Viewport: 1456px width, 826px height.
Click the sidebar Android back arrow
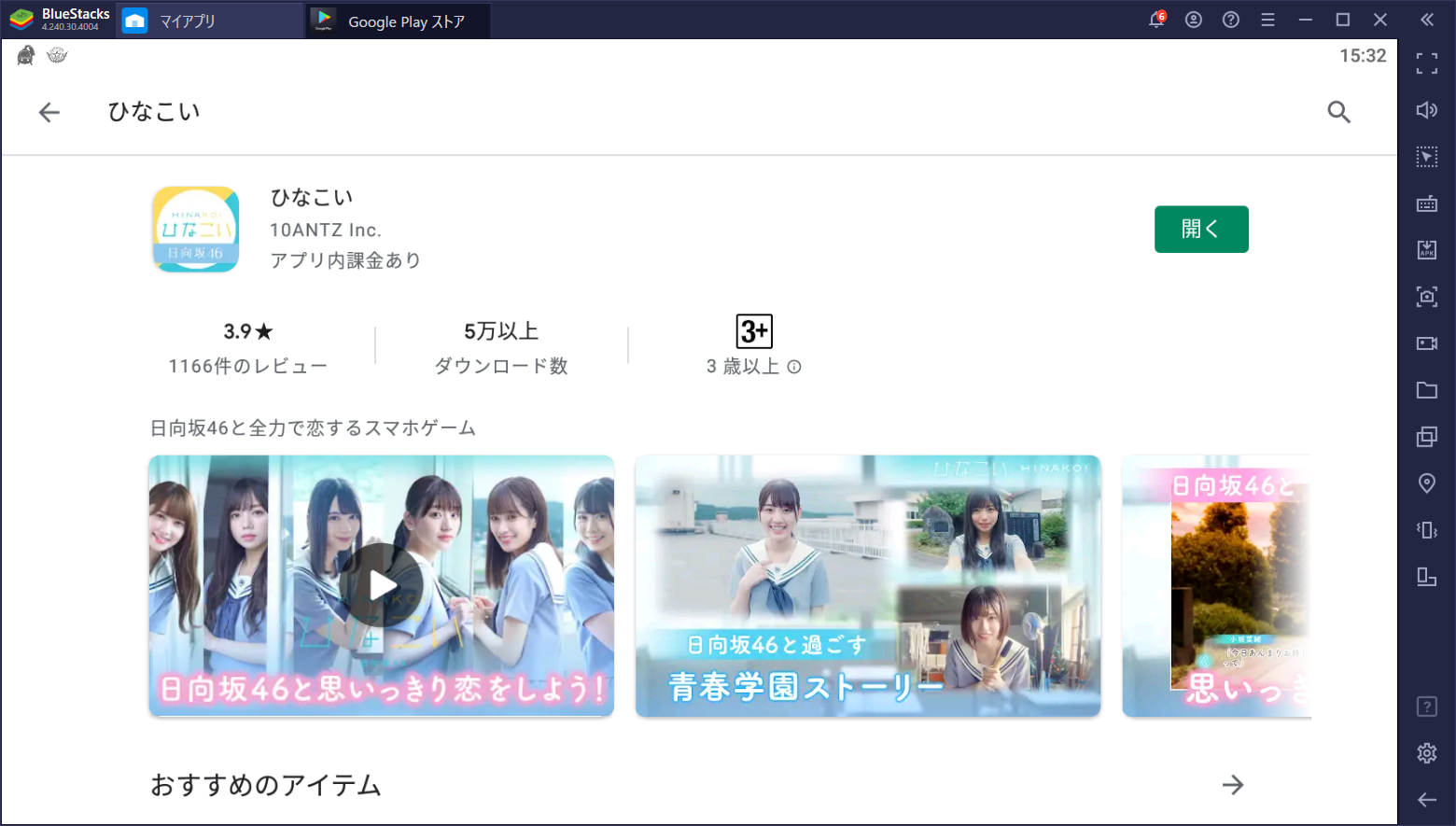[x=1427, y=800]
